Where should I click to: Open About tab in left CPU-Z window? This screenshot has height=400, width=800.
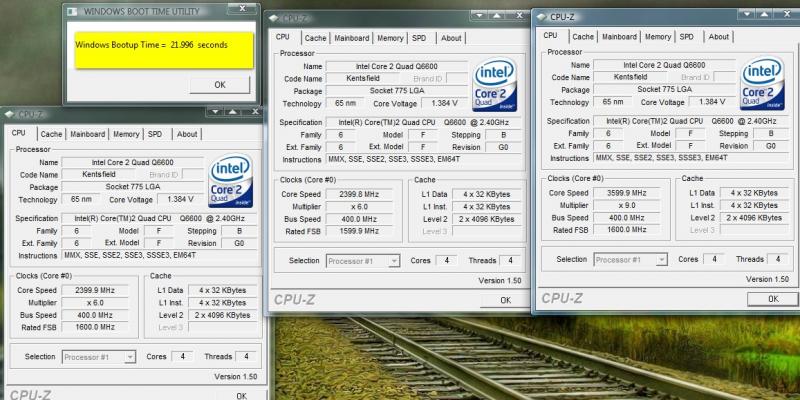point(187,134)
